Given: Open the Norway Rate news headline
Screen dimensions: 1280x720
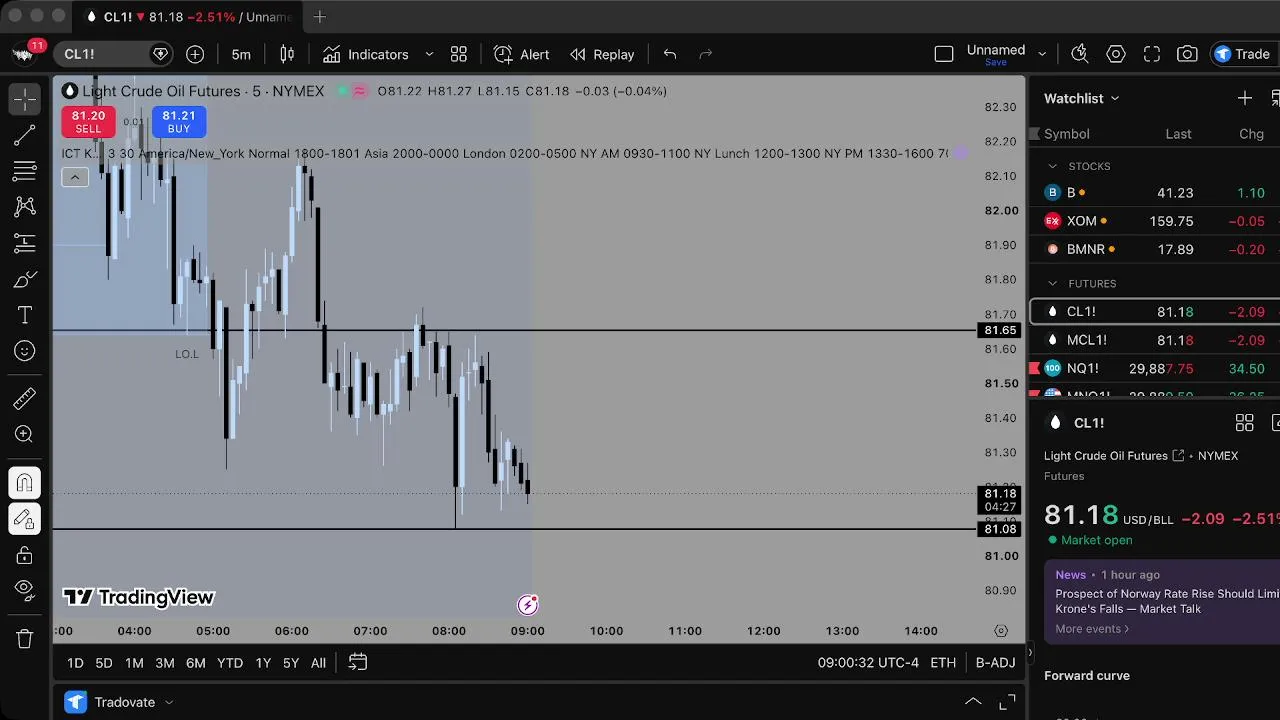Looking at the screenshot, I should point(1167,601).
